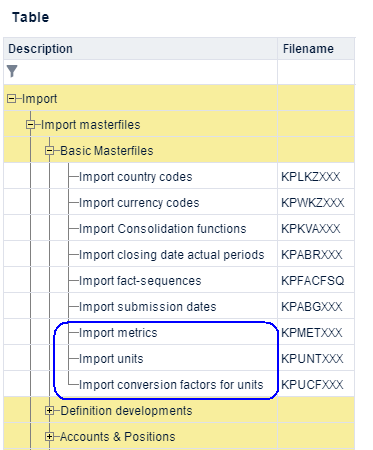The width and height of the screenshot is (373, 450).
Task: Click the Filename filter input field
Action: (x=316, y=72)
